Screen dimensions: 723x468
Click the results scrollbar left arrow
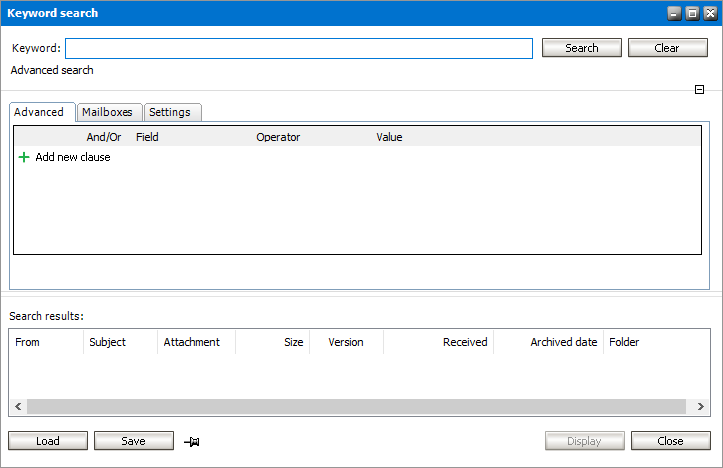18,406
